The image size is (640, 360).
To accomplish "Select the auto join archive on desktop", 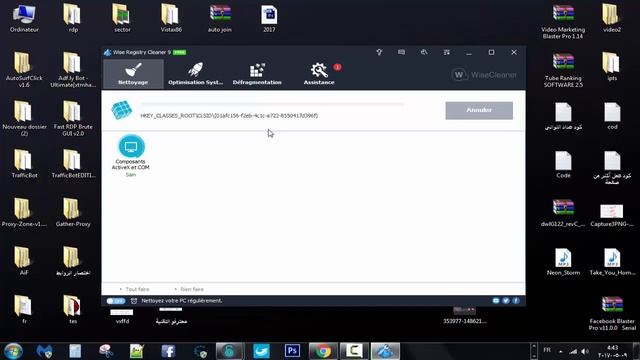I will coord(220,18).
